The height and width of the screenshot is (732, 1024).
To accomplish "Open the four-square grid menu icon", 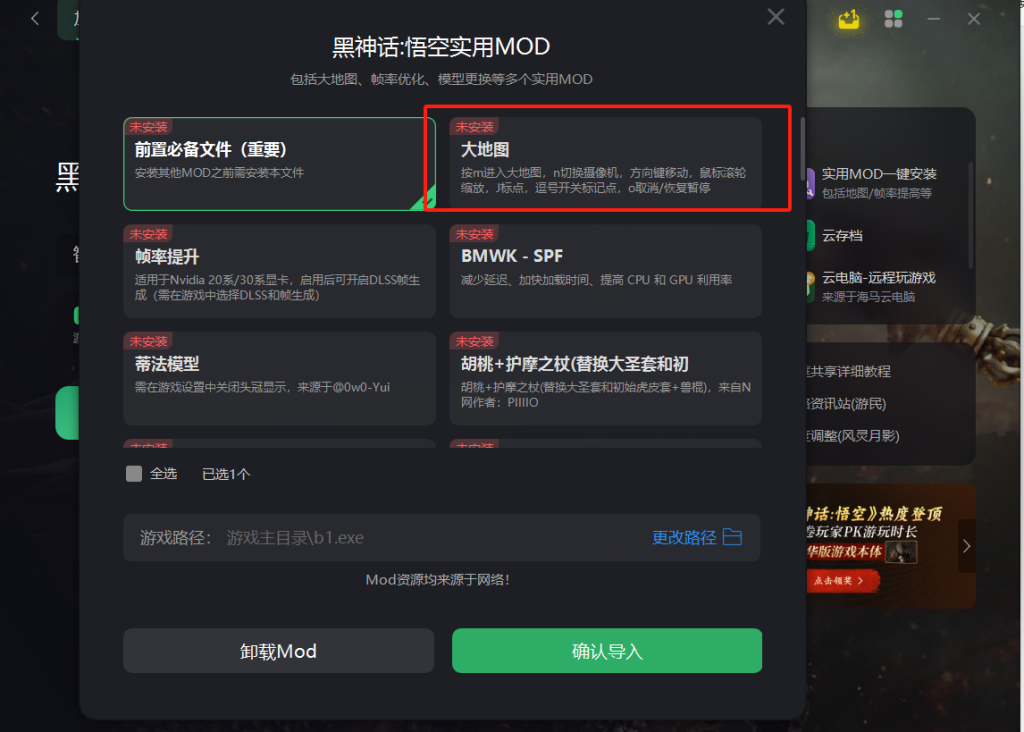I will [893, 19].
